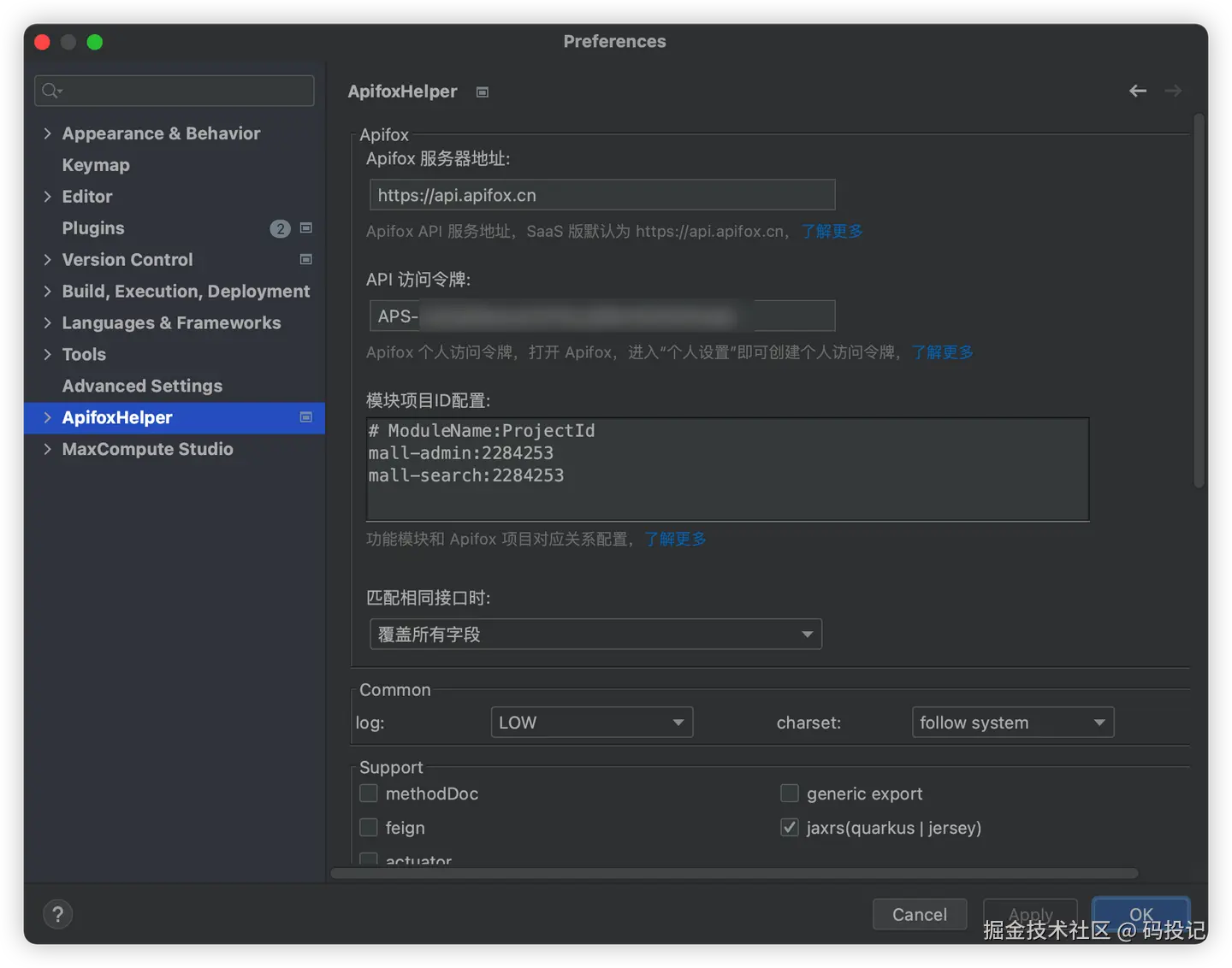Click project-level icon next to ApifoxHelper title

point(483,91)
